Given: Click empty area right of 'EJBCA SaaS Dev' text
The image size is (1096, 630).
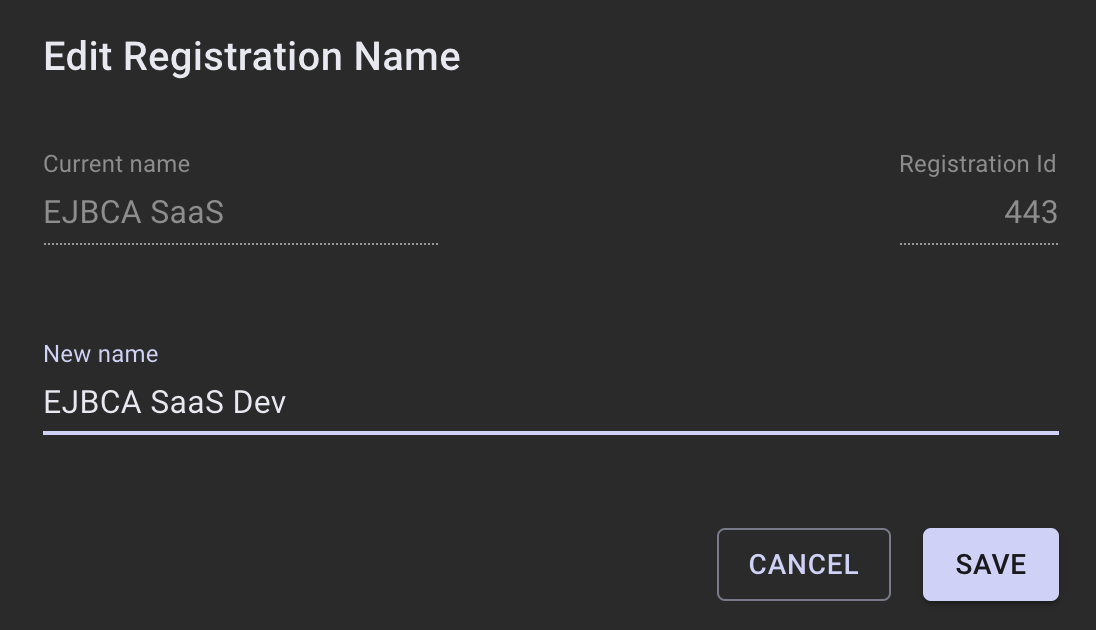Looking at the screenshot, I should pos(650,402).
